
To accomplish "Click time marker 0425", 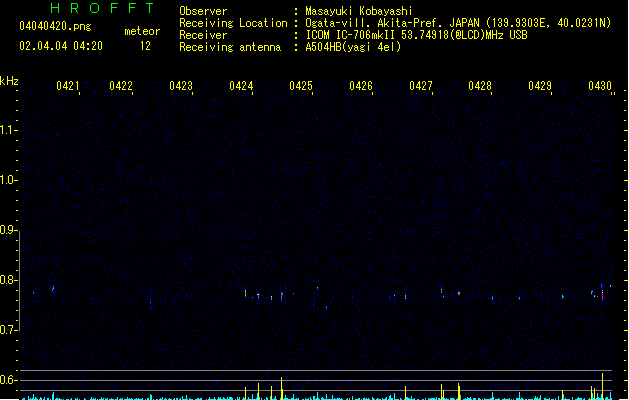I will pyautogui.click(x=301, y=86).
